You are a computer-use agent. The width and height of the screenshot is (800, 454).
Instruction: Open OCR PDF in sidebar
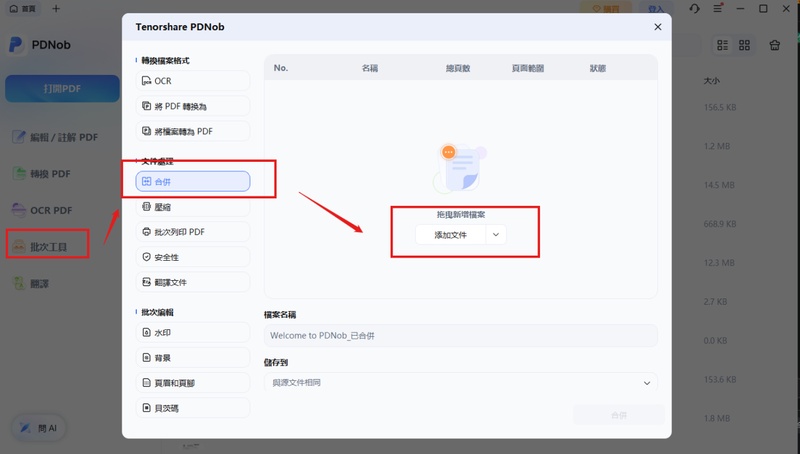tap(42, 210)
